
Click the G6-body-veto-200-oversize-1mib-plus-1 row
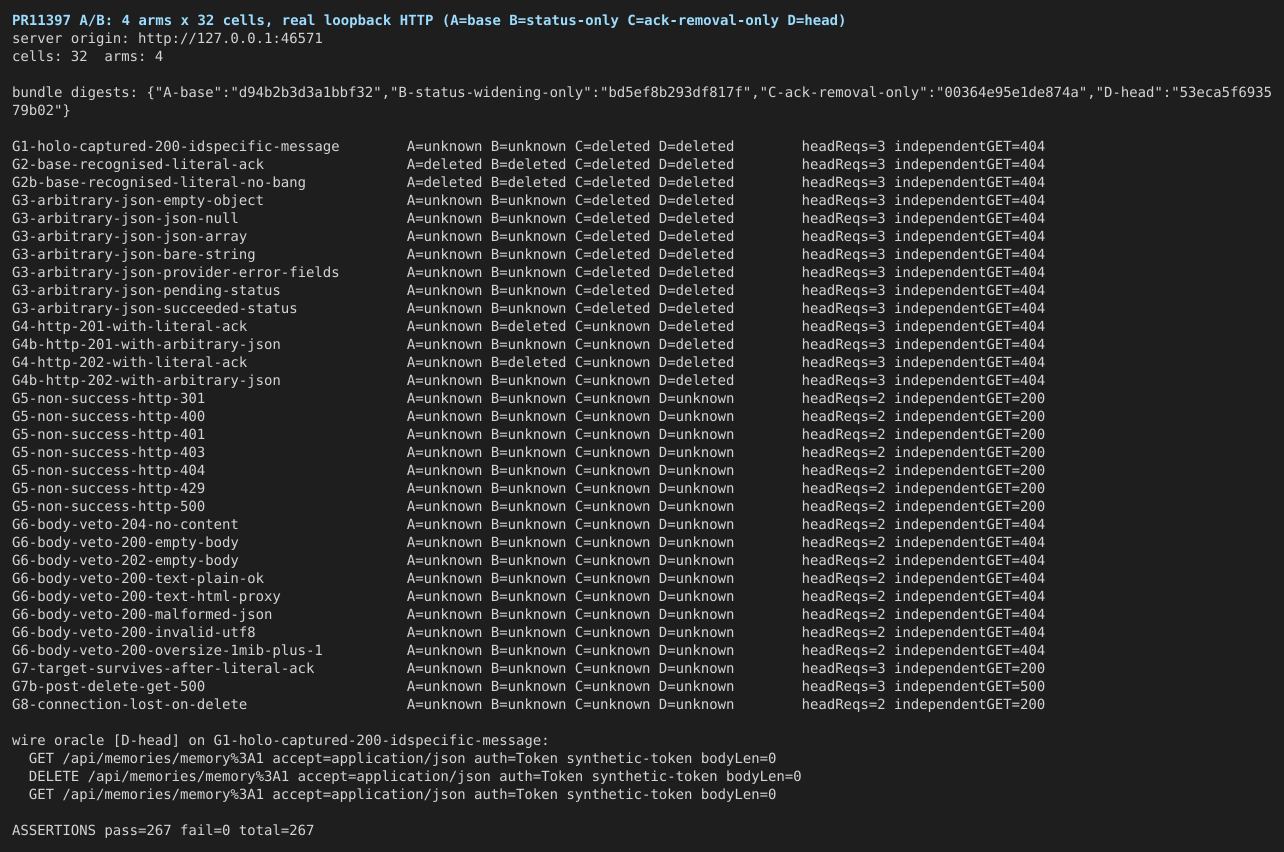click(x=528, y=650)
